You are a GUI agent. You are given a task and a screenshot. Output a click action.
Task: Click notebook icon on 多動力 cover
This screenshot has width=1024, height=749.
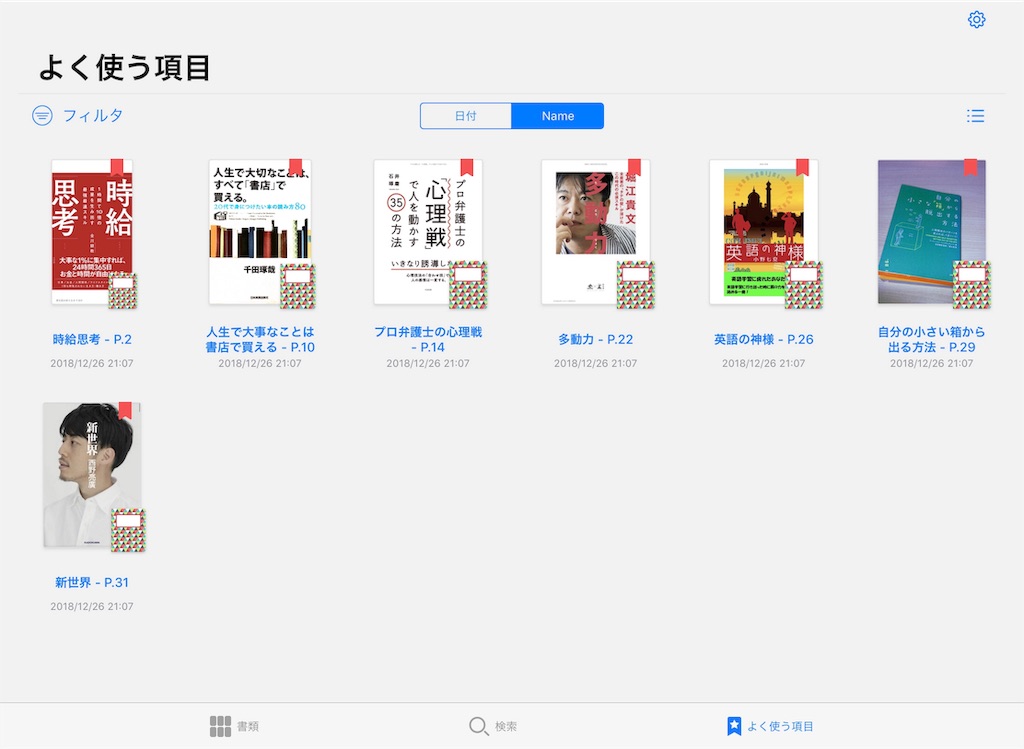(636, 285)
